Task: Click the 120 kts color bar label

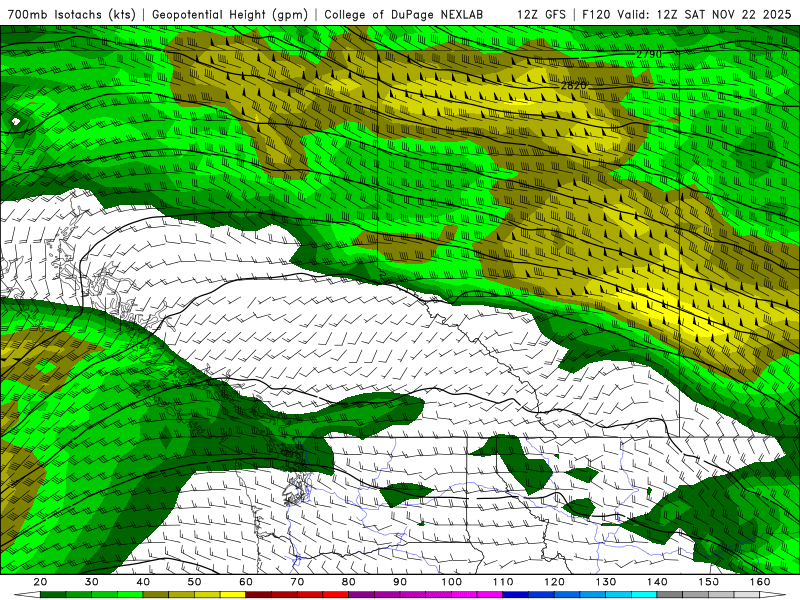Action: (555, 582)
